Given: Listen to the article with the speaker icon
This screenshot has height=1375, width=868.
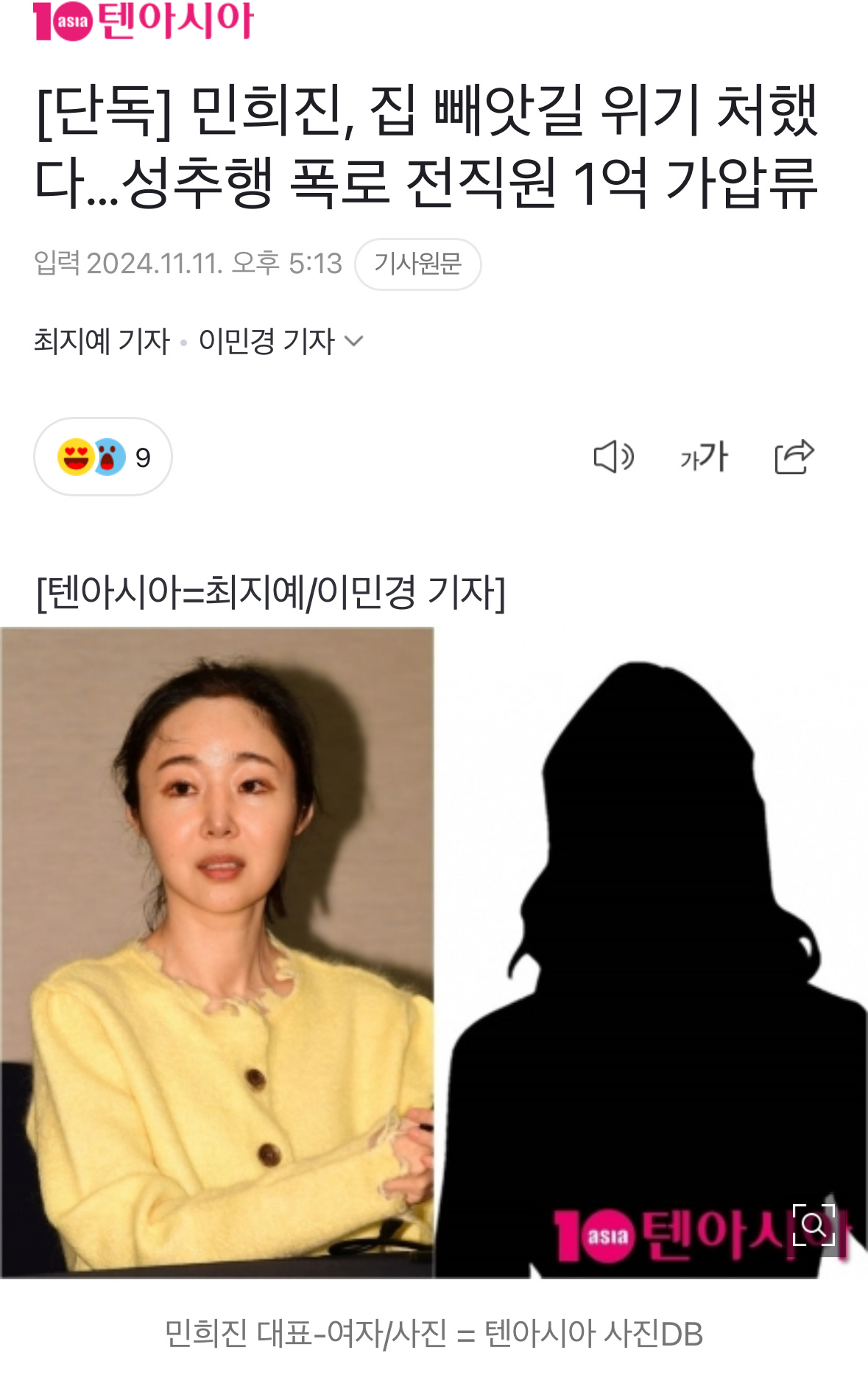Looking at the screenshot, I should pyautogui.click(x=613, y=457).
